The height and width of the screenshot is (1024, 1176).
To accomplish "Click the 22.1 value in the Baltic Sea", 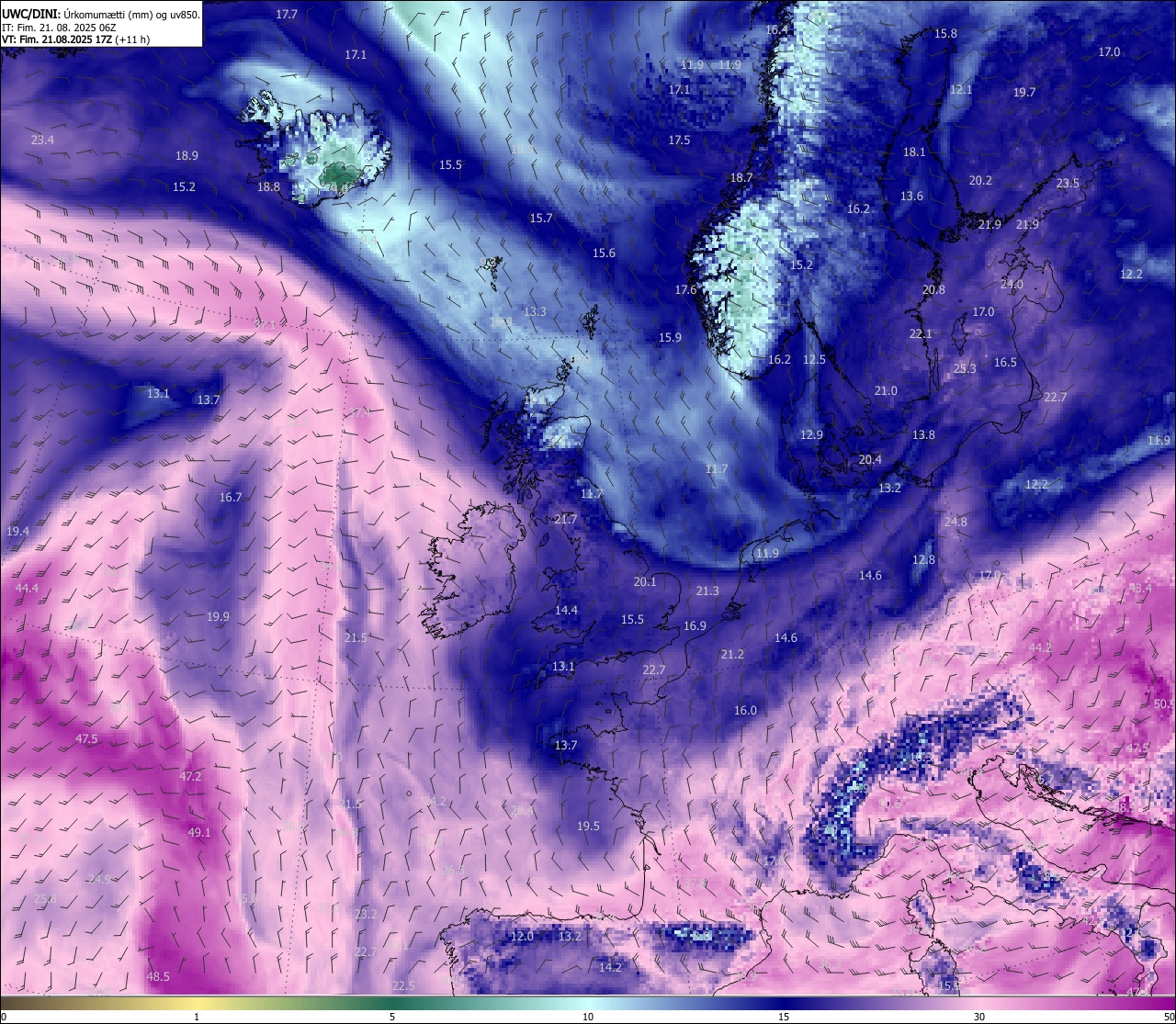I will pos(921,333).
